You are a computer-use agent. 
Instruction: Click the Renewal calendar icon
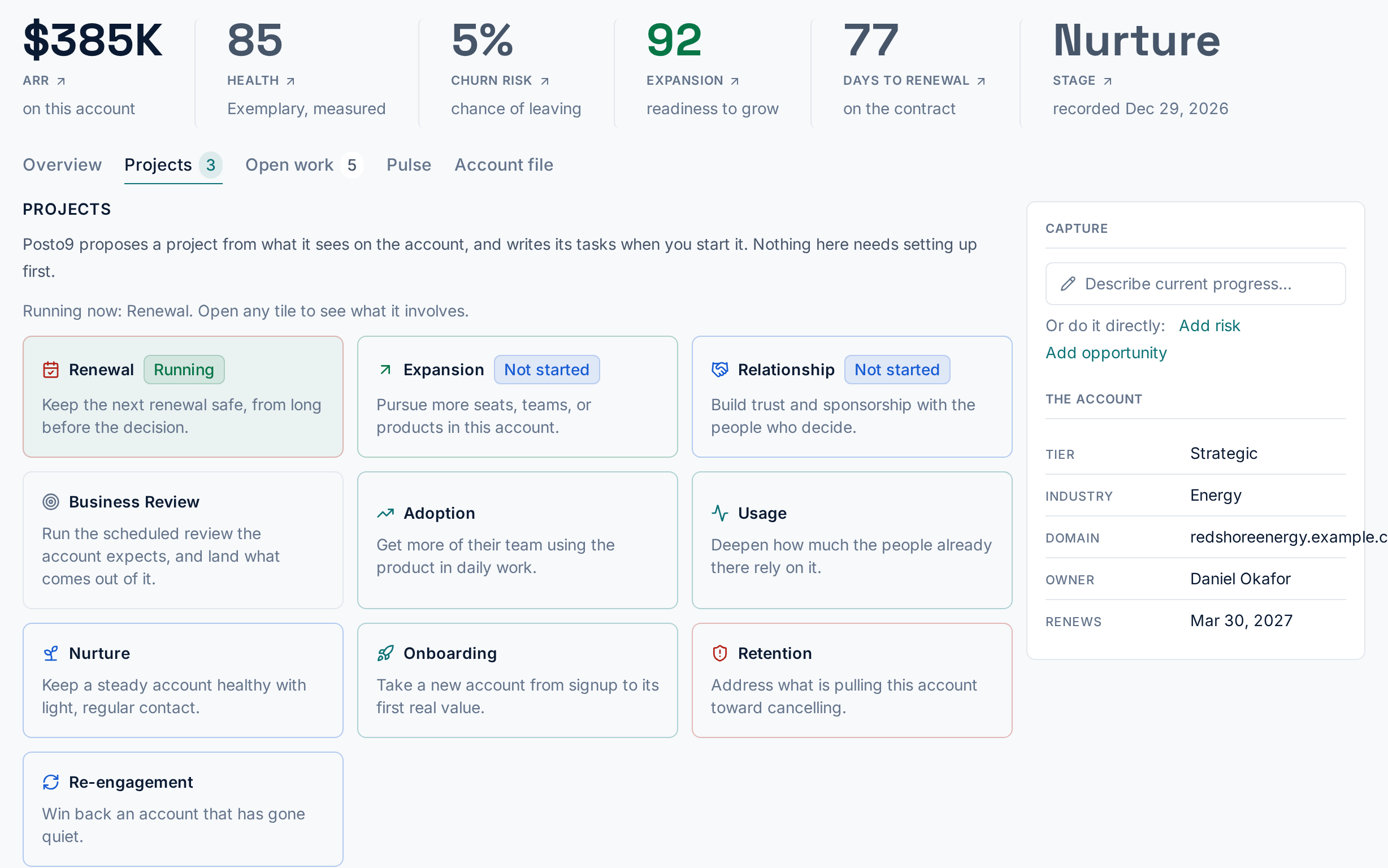tap(50, 370)
